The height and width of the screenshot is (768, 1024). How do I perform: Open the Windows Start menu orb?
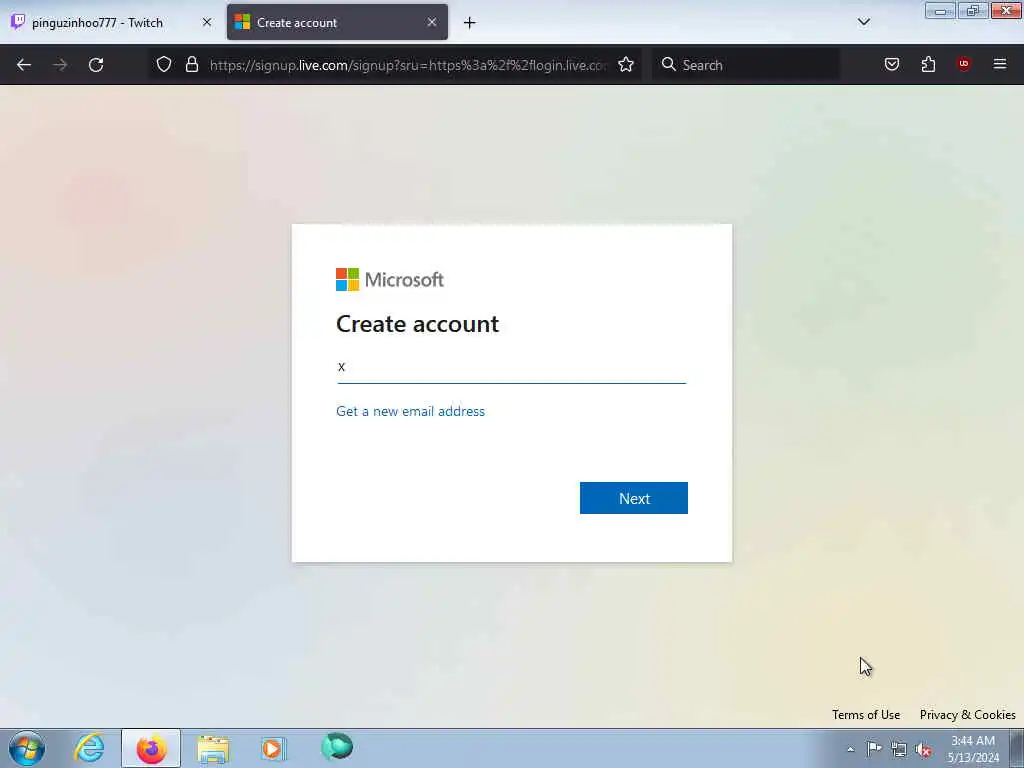(x=27, y=748)
